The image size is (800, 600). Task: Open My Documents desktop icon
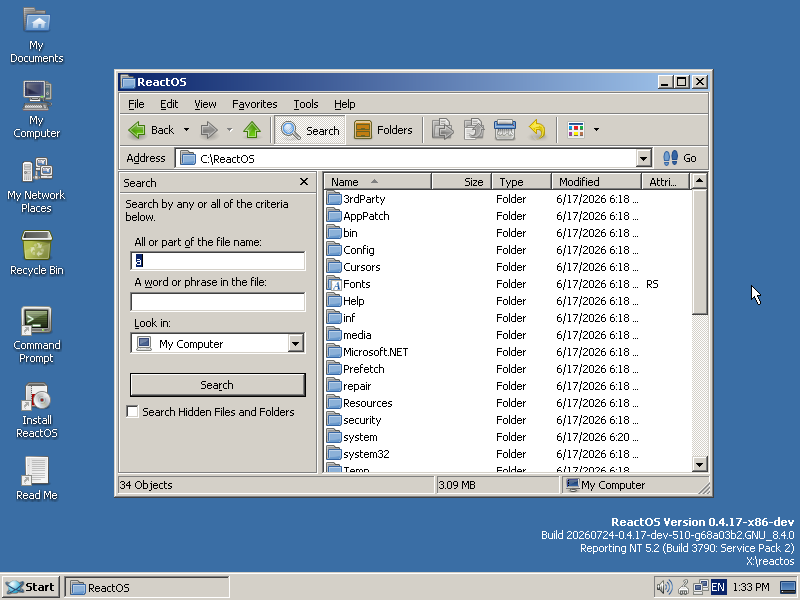click(x=37, y=36)
